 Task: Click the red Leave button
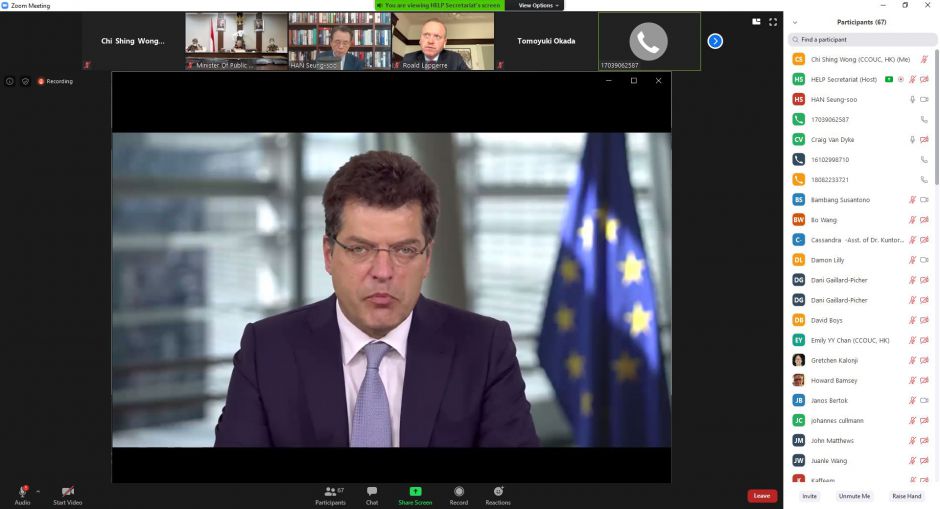(x=761, y=495)
